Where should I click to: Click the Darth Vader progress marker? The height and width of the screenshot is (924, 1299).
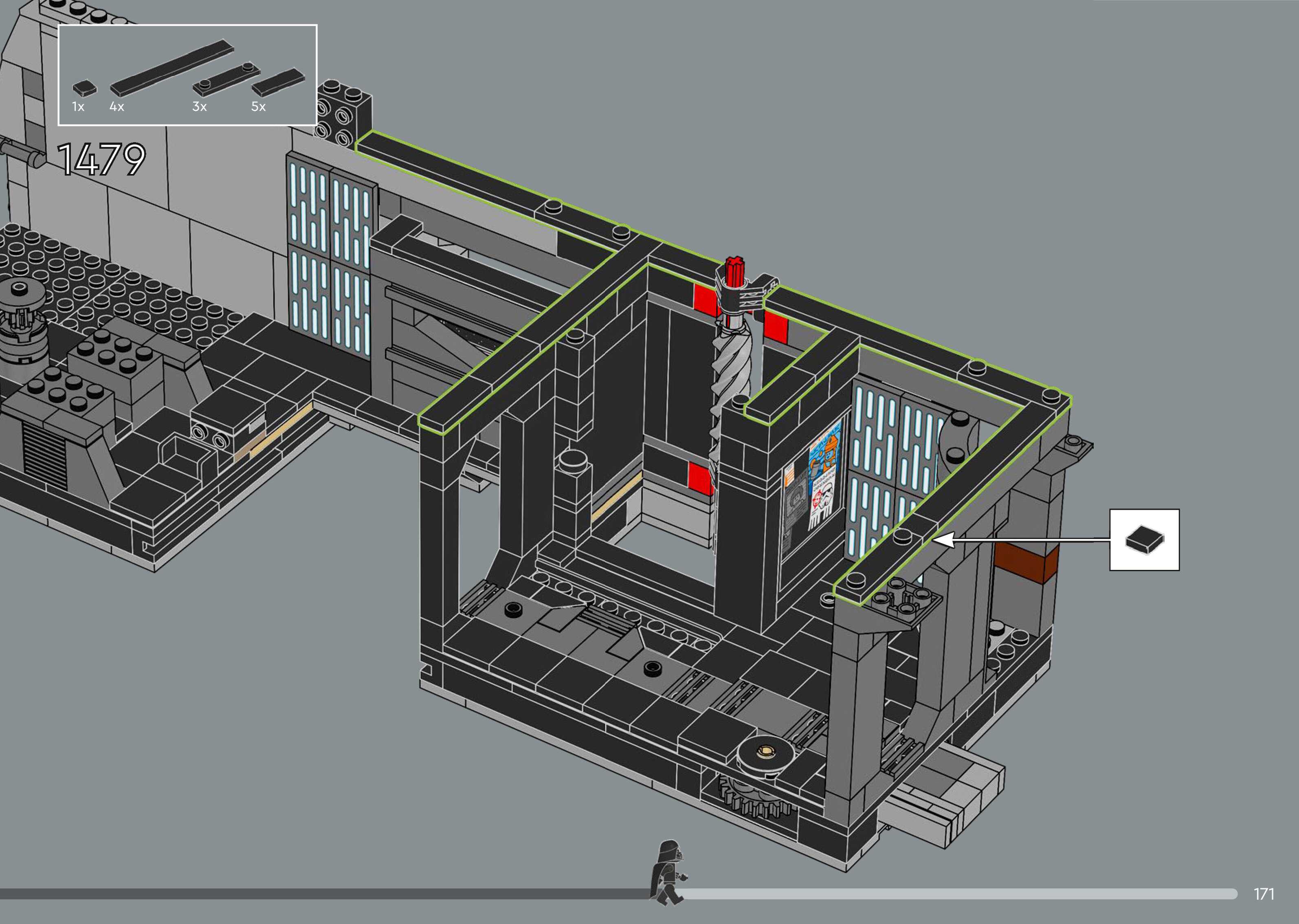point(670,872)
